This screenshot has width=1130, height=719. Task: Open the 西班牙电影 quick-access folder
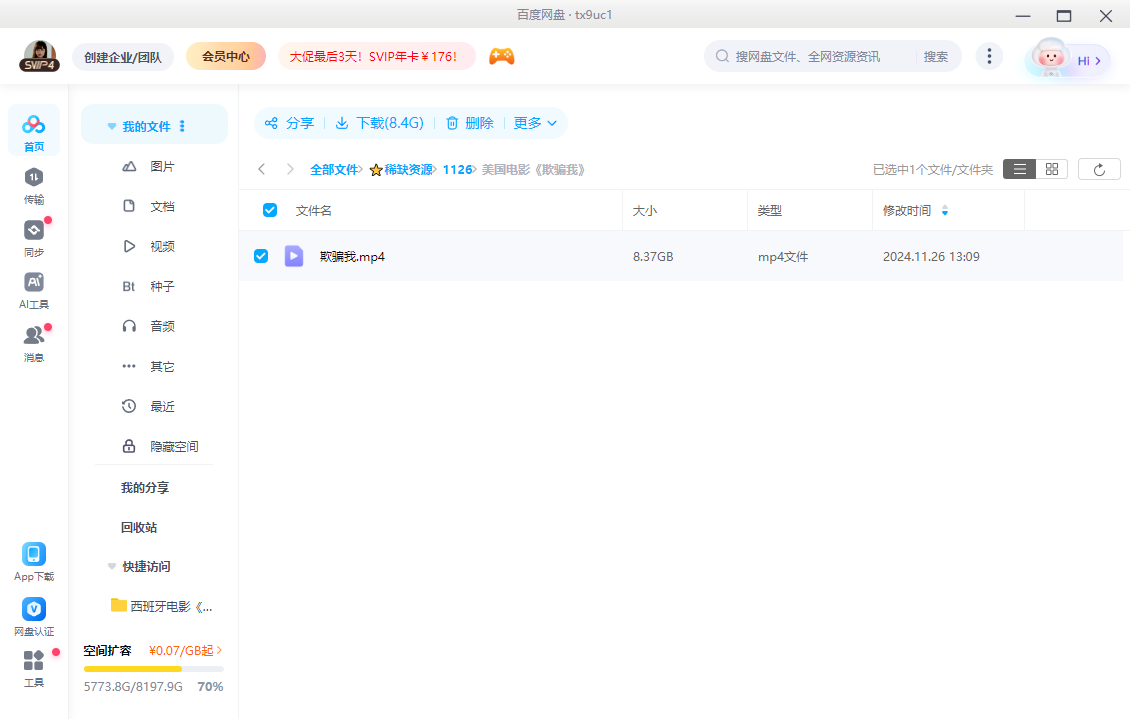tap(161, 607)
